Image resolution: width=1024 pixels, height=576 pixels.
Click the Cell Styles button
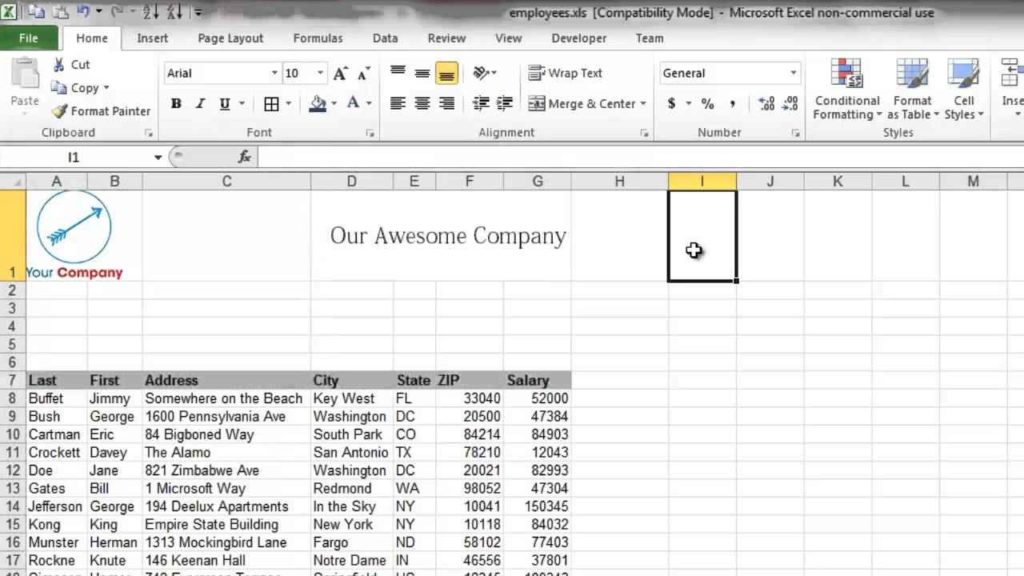click(x=963, y=95)
